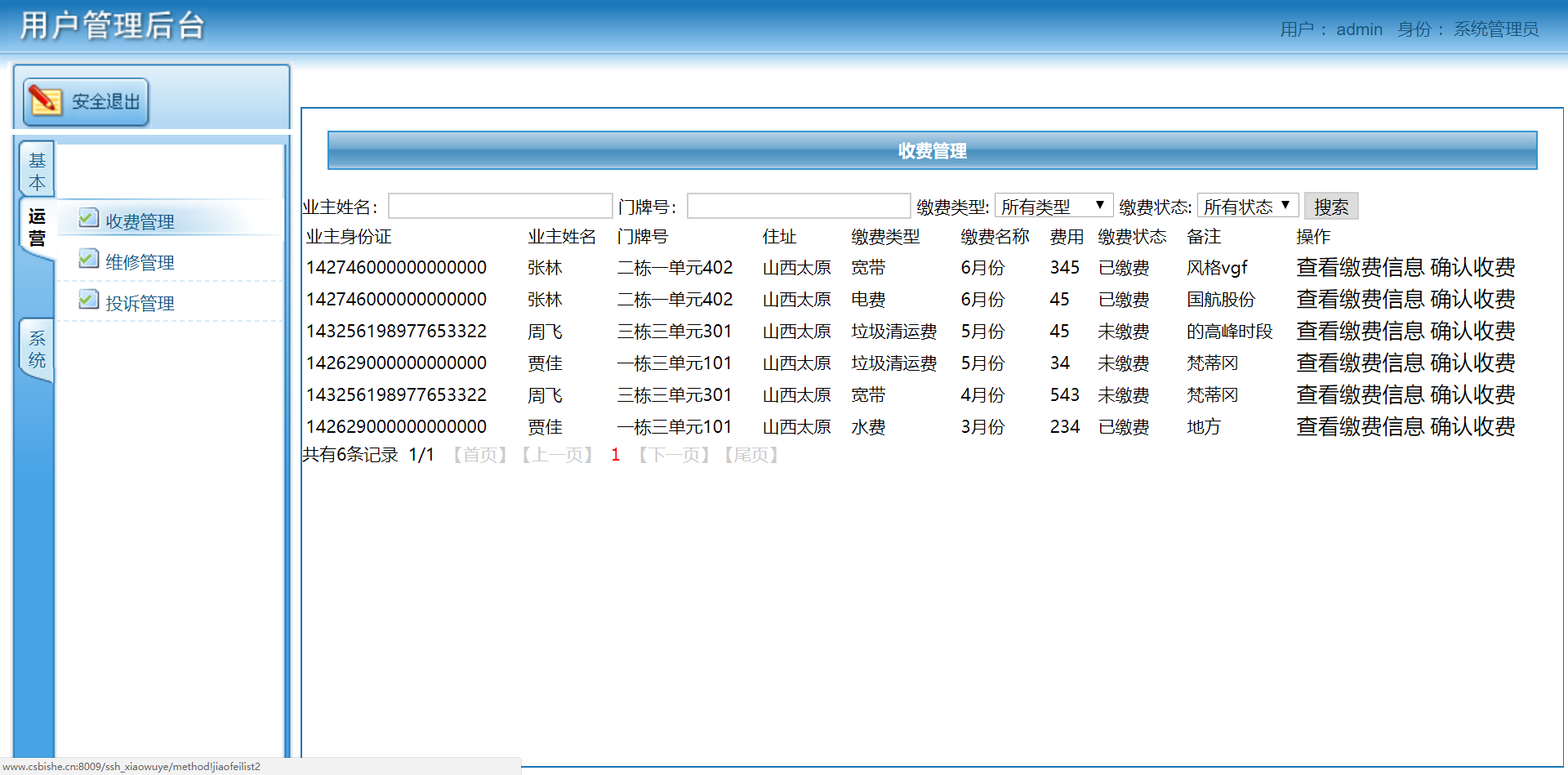Click the 操作 column header

click(1313, 237)
